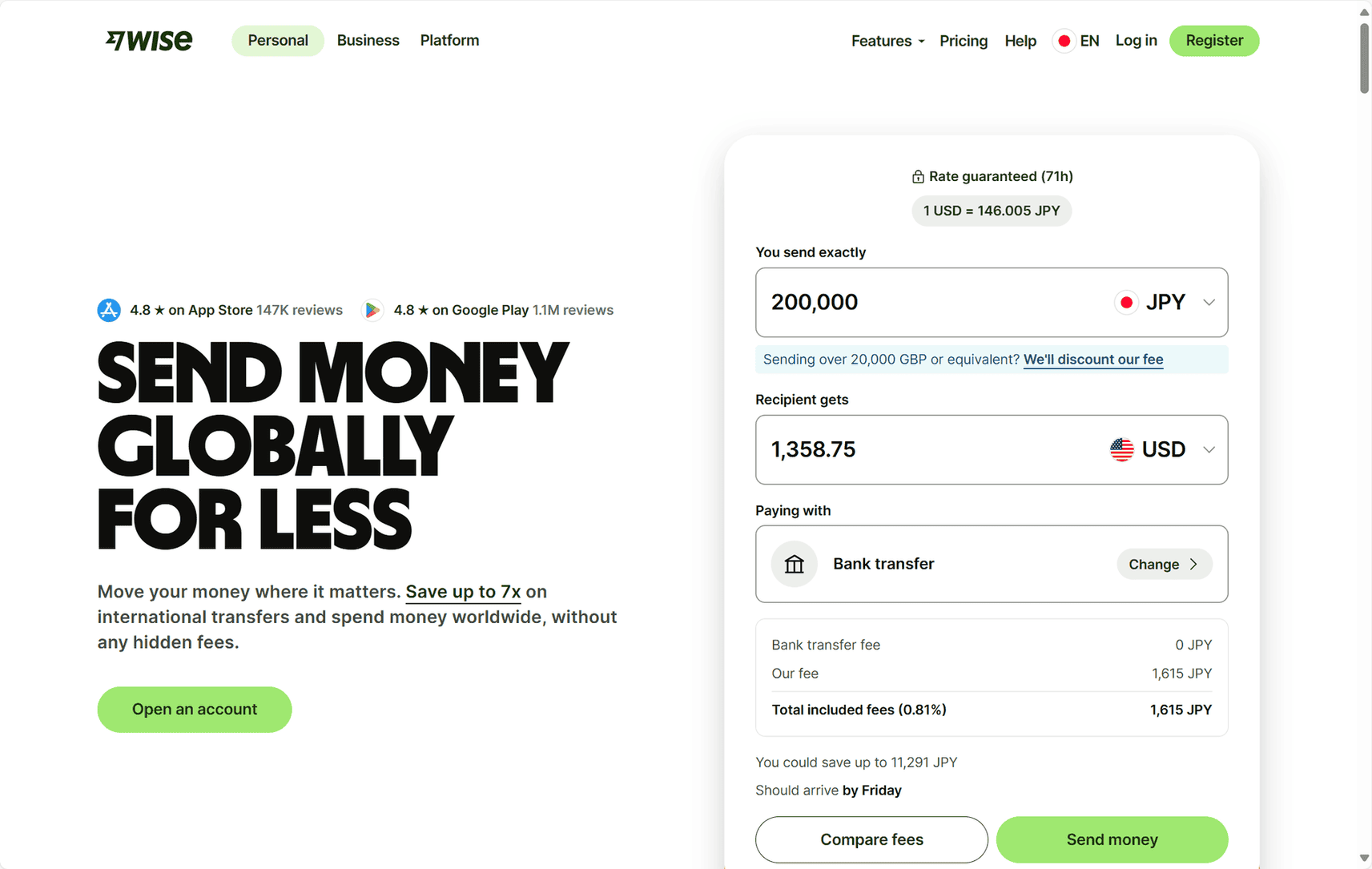
Task: Open the USD recipient currency dropdown
Action: (x=1209, y=449)
